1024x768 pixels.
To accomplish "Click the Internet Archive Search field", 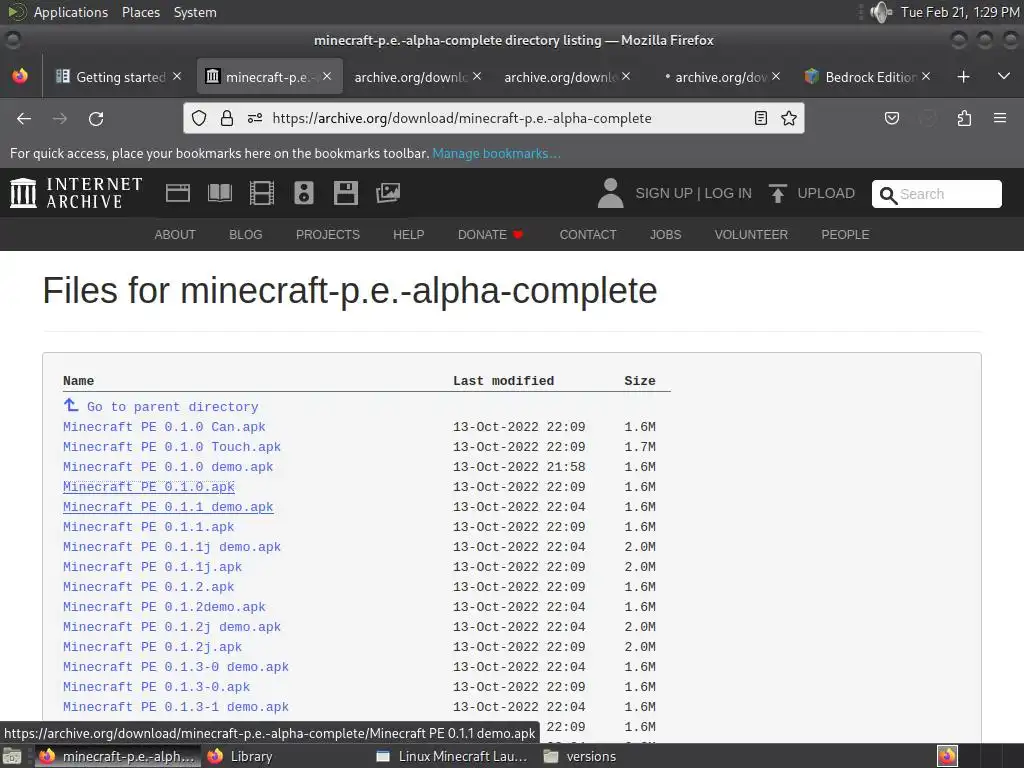I will pyautogui.click(x=936, y=194).
